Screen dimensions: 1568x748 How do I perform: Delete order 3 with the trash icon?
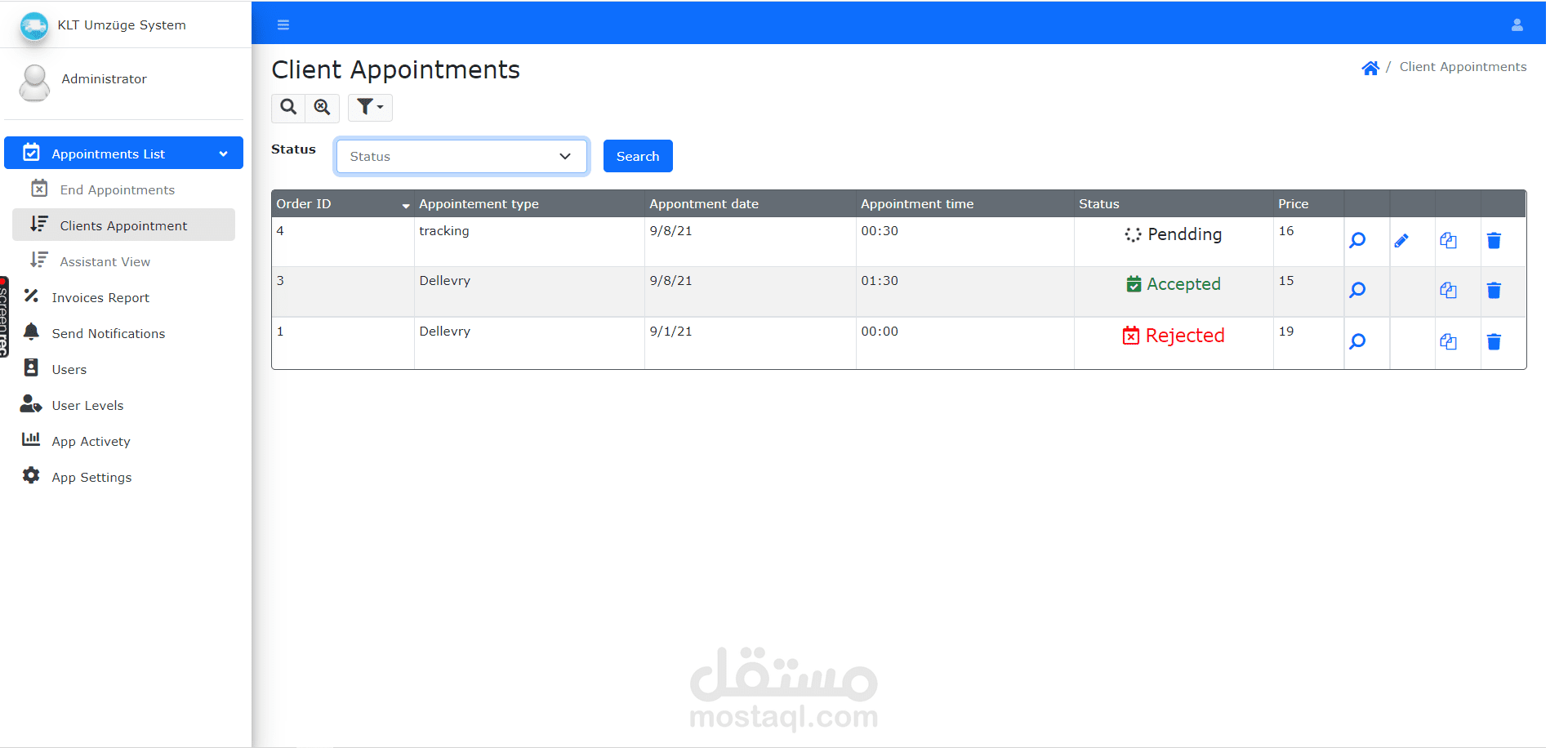click(x=1494, y=290)
